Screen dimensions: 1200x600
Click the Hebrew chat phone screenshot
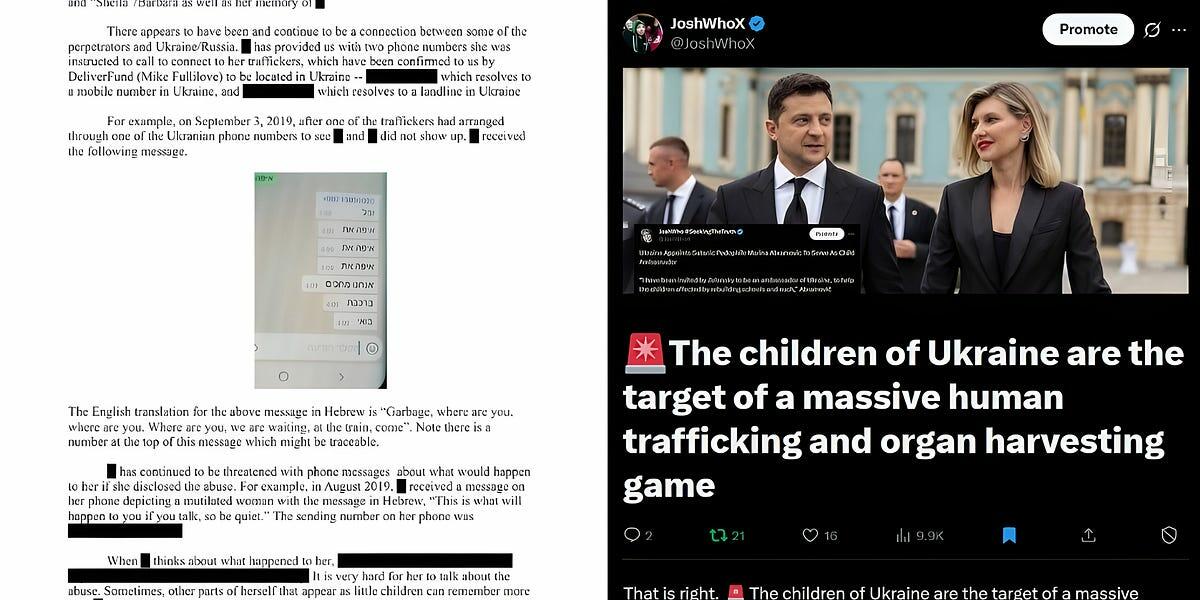tap(320, 280)
